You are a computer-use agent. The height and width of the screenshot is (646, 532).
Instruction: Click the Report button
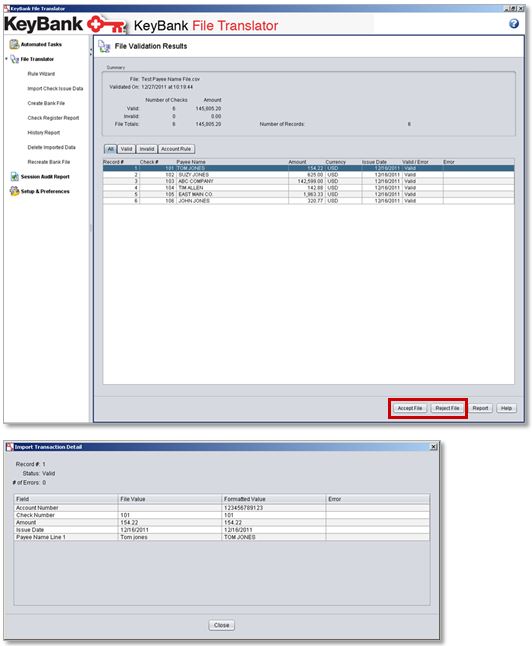[x=480, y=408]
